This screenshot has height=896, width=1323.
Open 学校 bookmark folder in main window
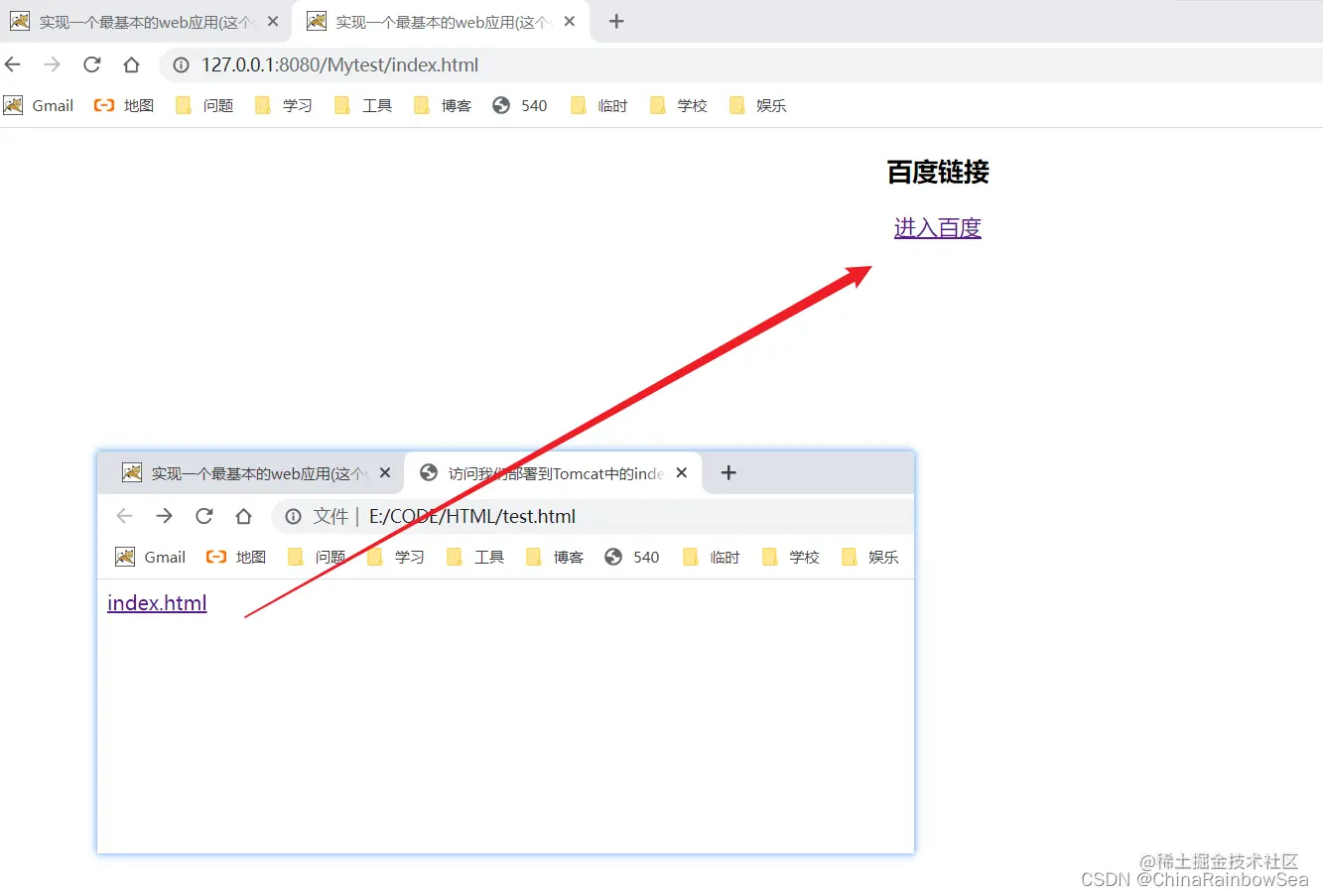coord(679,105)
